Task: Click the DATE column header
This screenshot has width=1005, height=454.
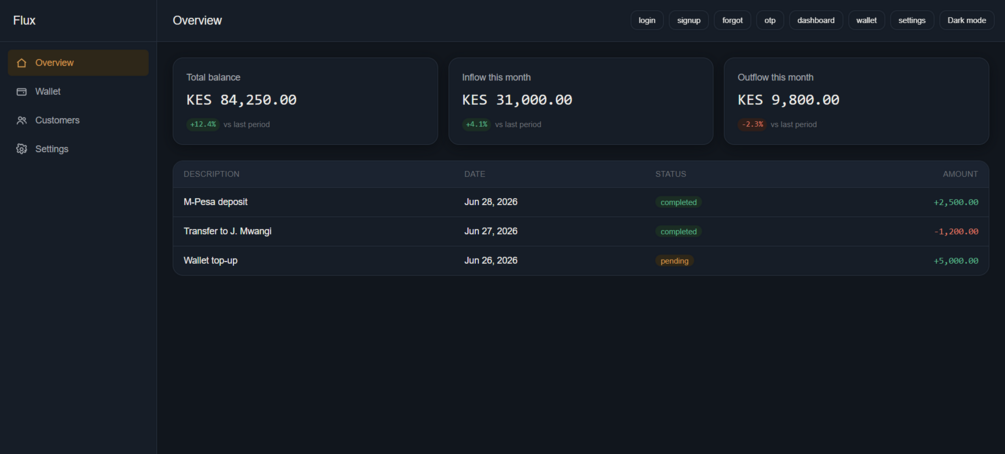Action: [475, 174]
